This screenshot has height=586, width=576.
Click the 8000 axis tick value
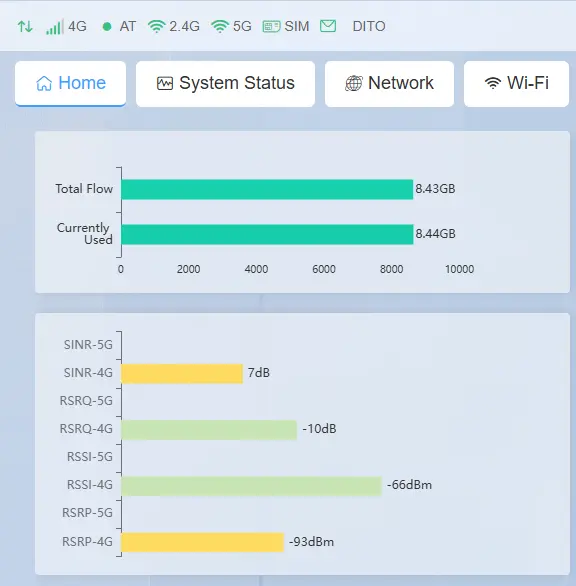pyautogui.click(x=391, y=269)
